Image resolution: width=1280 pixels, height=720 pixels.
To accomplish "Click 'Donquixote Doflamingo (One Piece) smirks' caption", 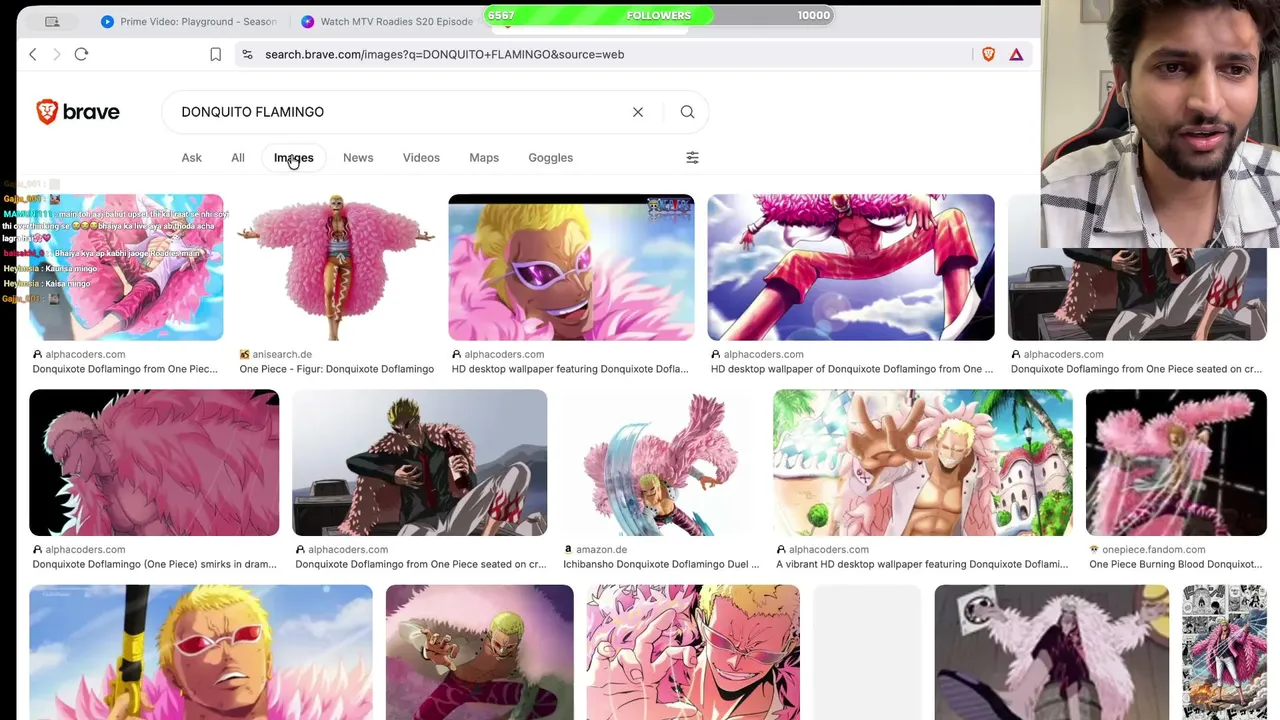I will click(x=154, y=564).
